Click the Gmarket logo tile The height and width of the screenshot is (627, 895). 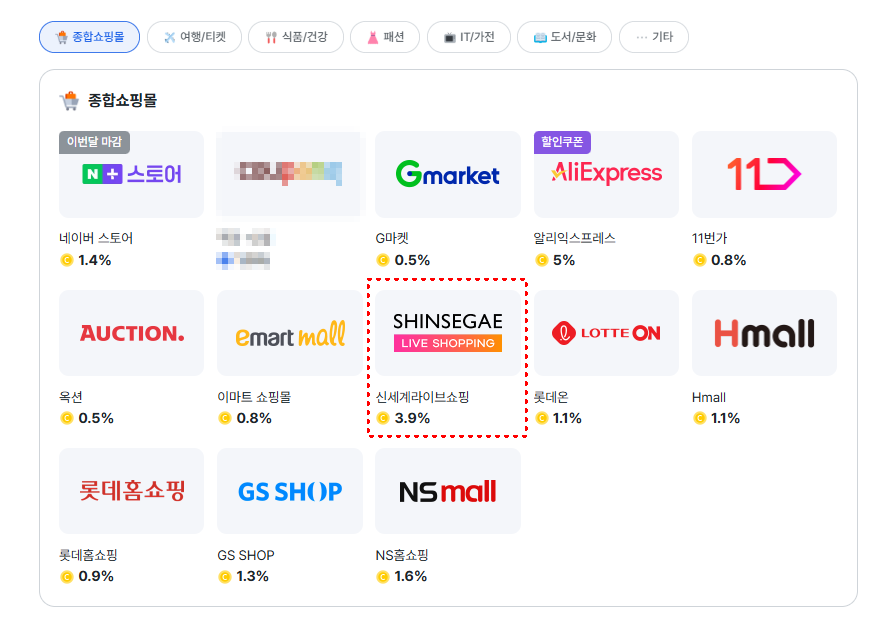point(447,174)
